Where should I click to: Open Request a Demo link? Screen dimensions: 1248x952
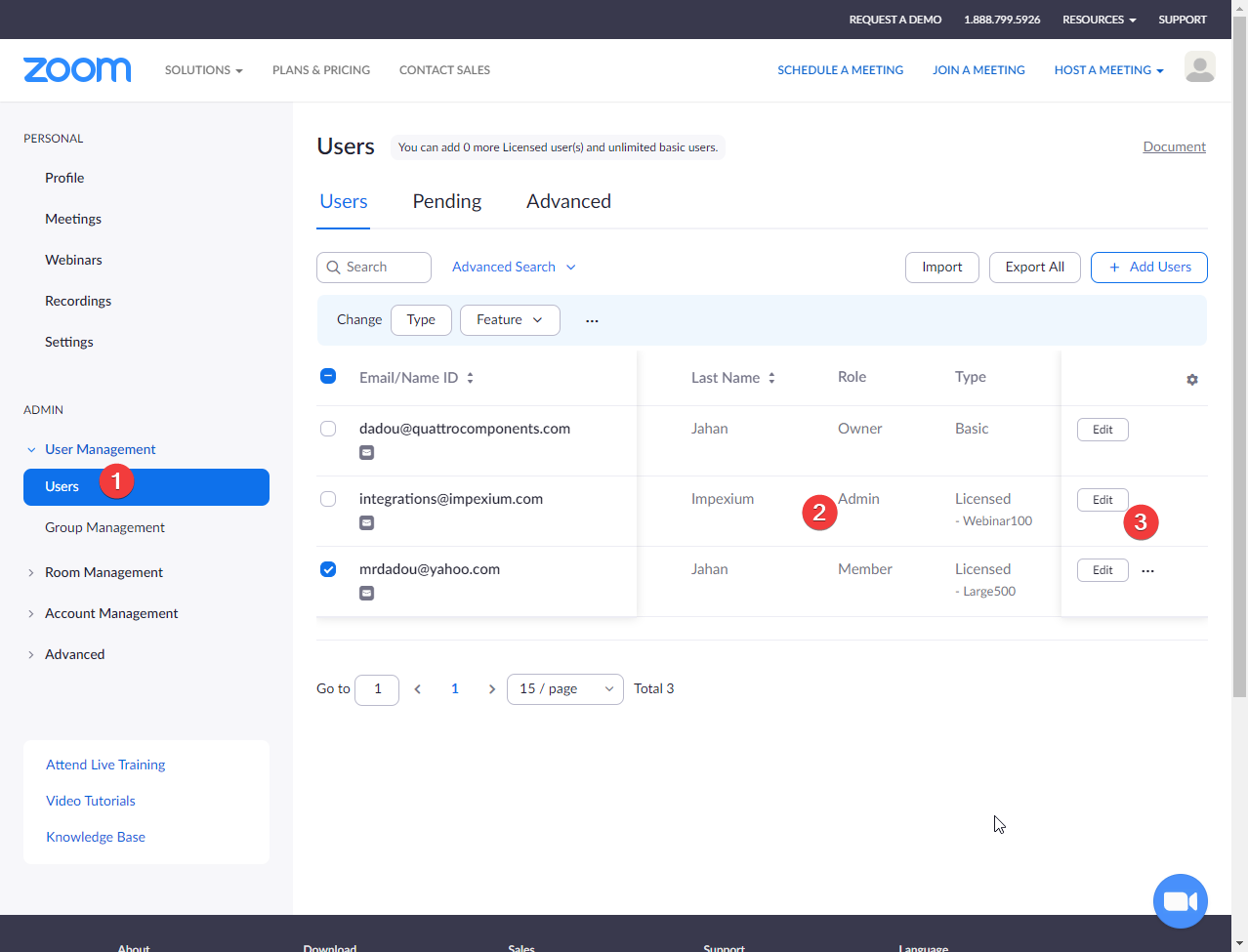pos(895,20)
